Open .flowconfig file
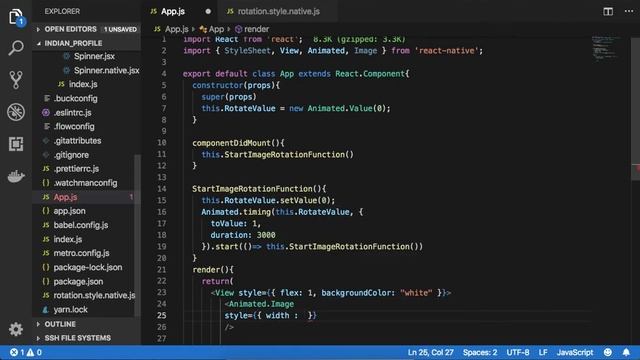Viewport: 640px width, 360px height. tap(74, 127)
